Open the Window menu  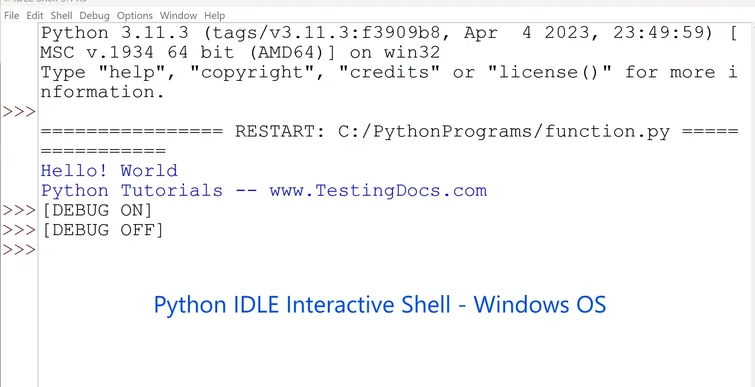[178, 15]
